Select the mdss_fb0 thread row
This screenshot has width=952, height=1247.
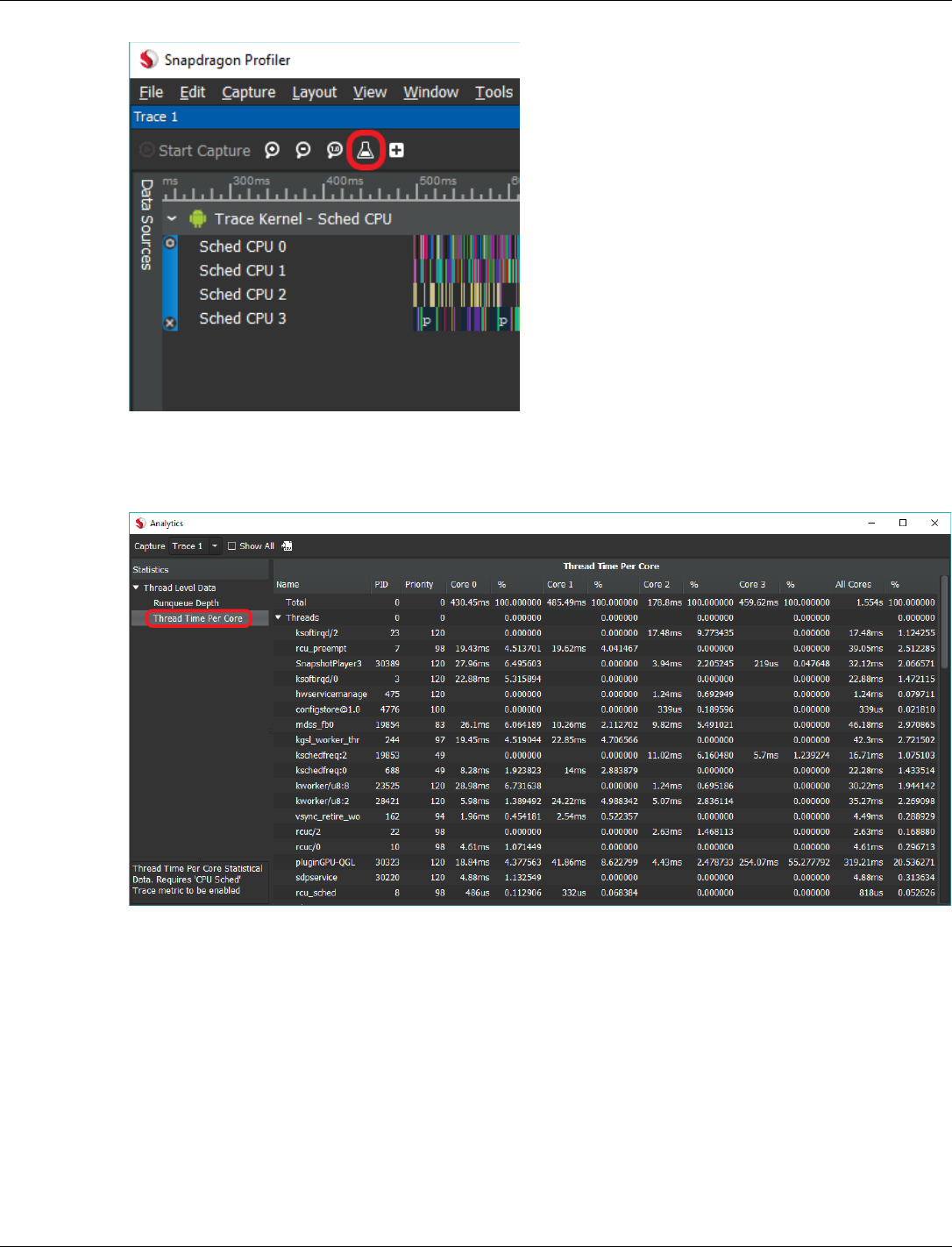coord(606,725)
